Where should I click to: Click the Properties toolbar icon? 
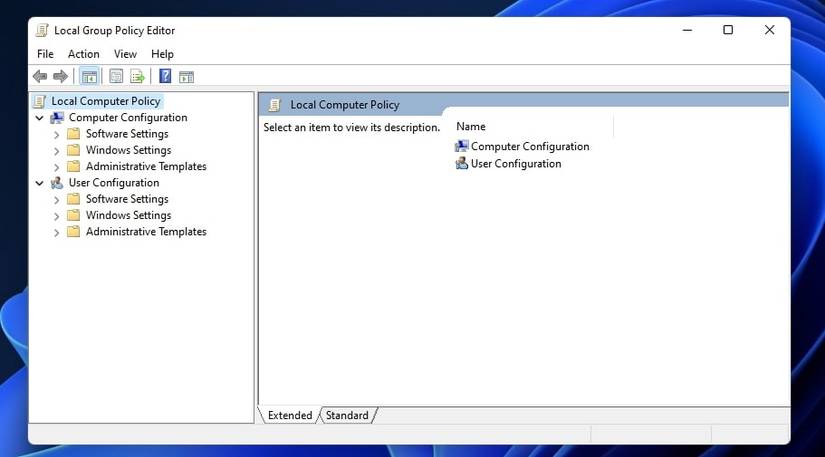[x=116, y=77]
